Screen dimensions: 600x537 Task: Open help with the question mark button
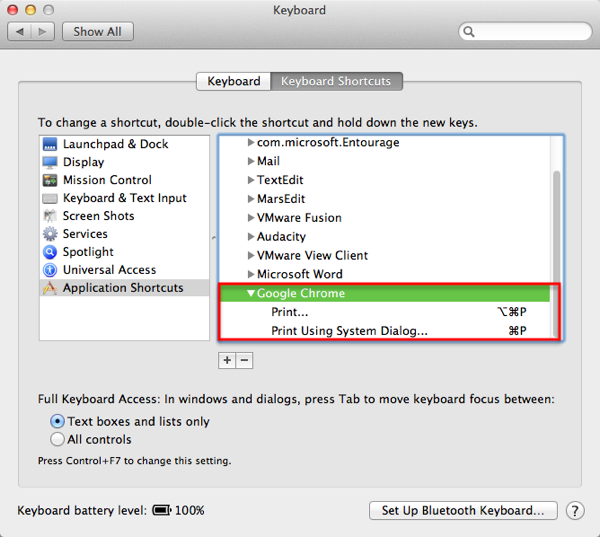click(575, 511)
